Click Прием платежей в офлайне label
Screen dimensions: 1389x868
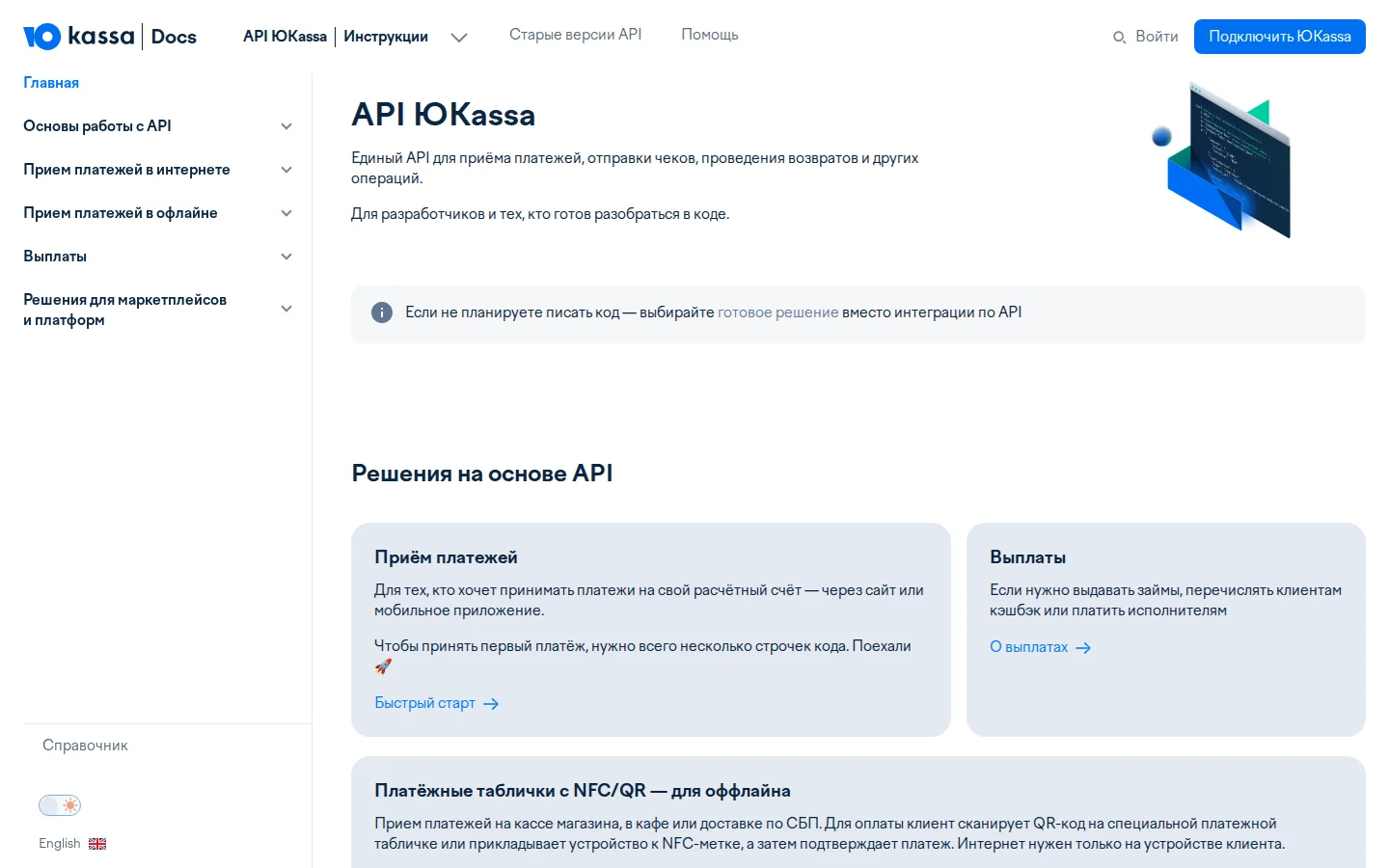point(121,213)
